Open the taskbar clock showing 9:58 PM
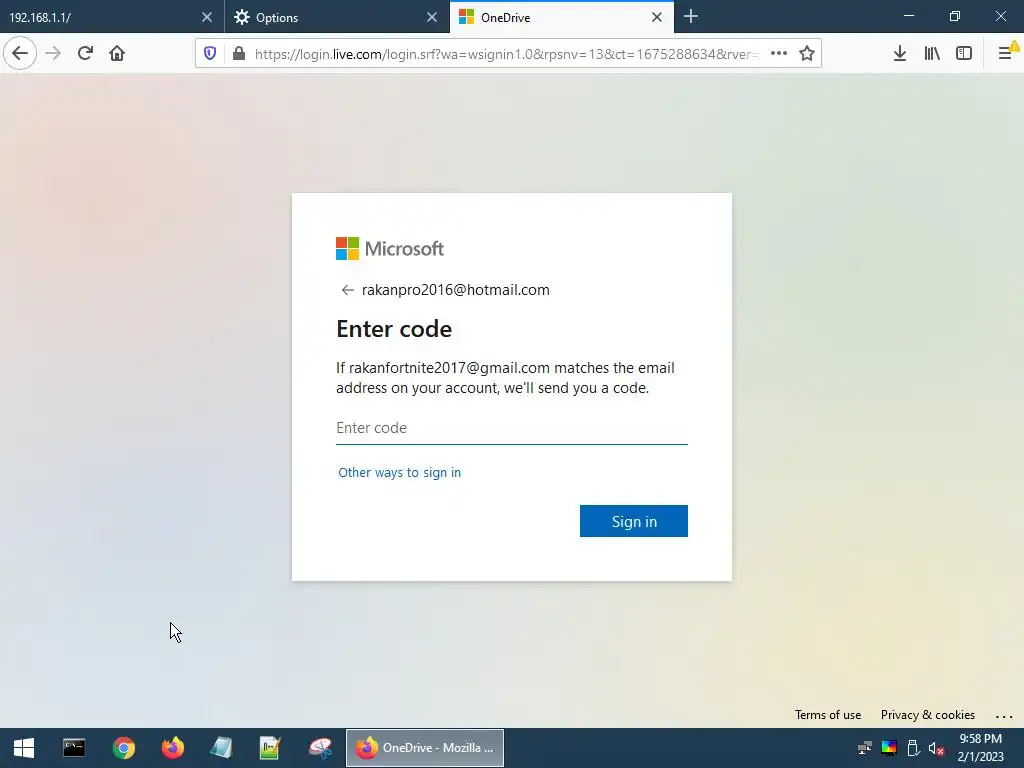This screenshot has width=1024, height=768. 980,748
